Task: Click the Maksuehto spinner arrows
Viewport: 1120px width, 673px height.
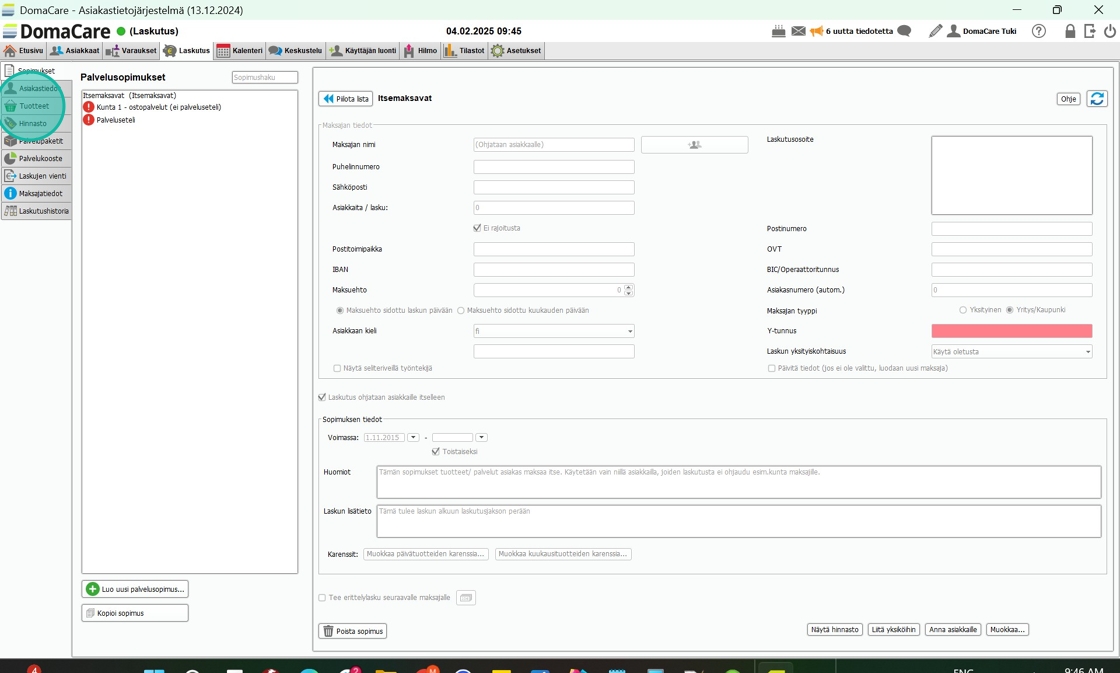Action: click(629, 290)
